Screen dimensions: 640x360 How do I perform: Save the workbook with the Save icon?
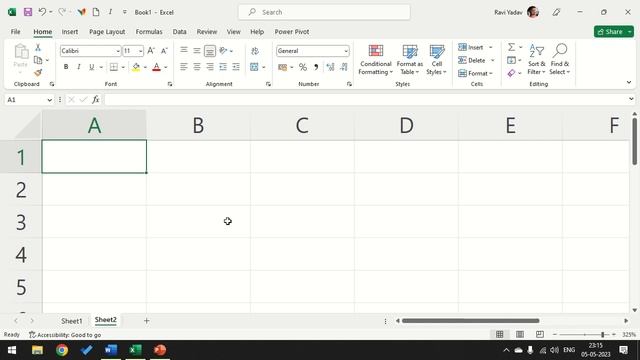click(27, 12)
